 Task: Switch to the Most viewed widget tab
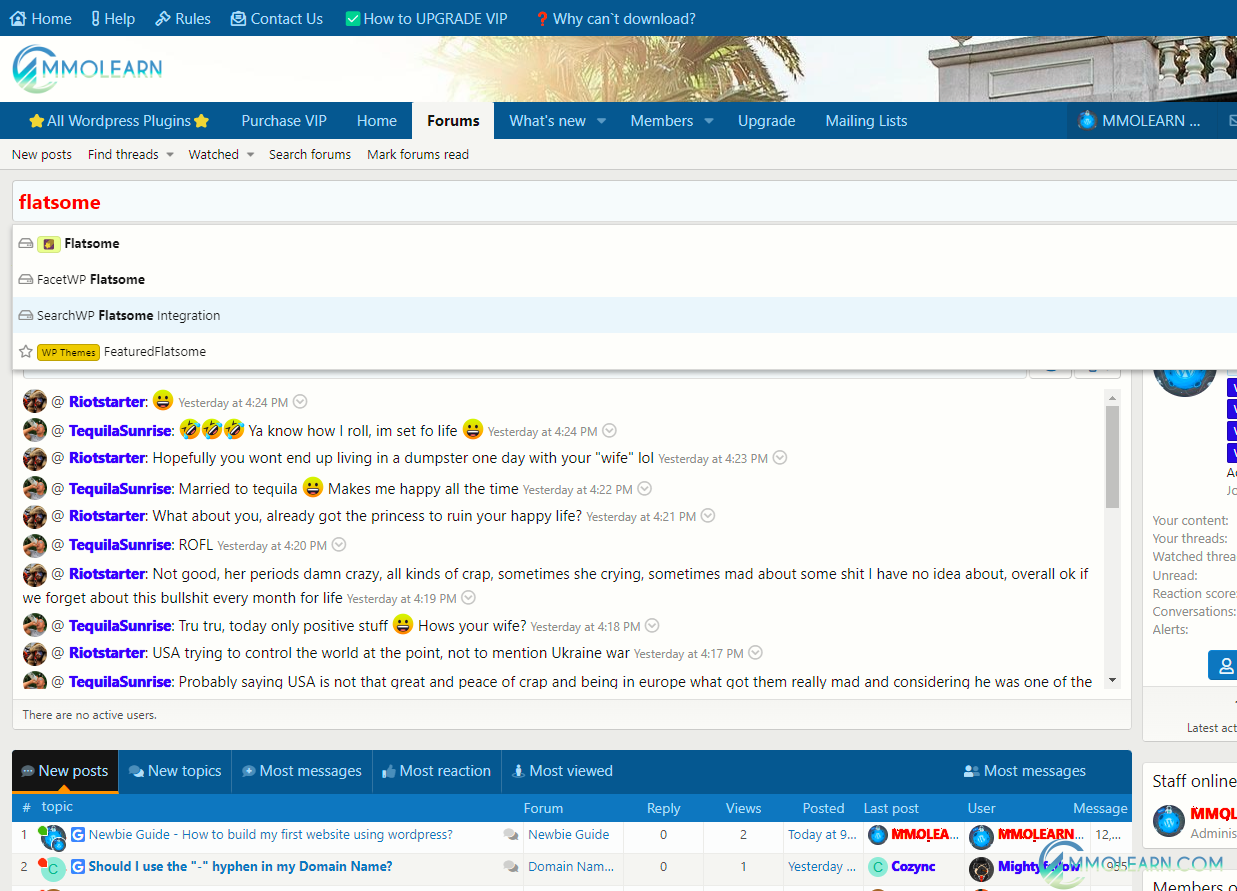[562, 771]
